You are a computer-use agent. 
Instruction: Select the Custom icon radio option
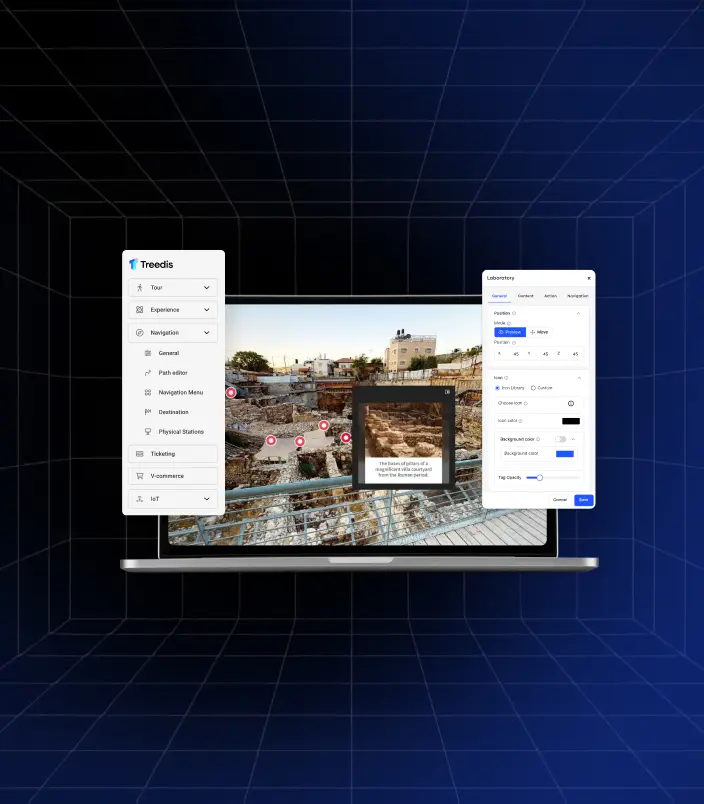[x=533, y=388]
